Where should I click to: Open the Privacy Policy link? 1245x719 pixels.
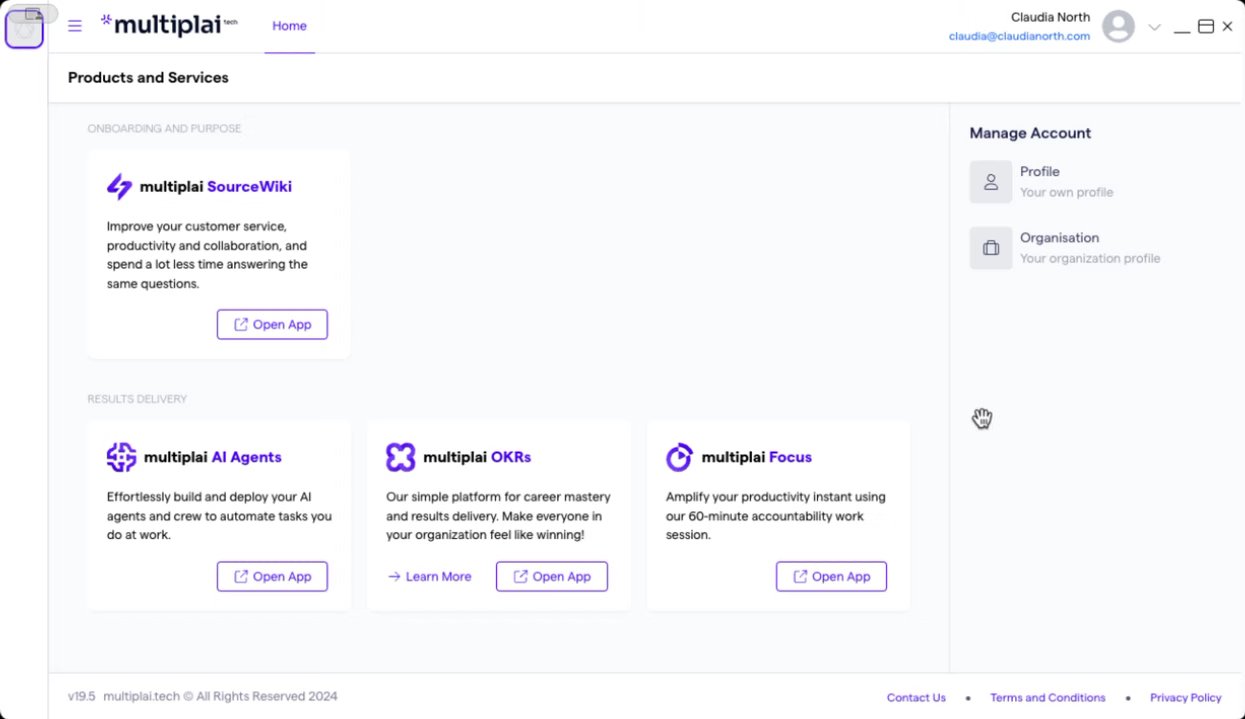1185,697
